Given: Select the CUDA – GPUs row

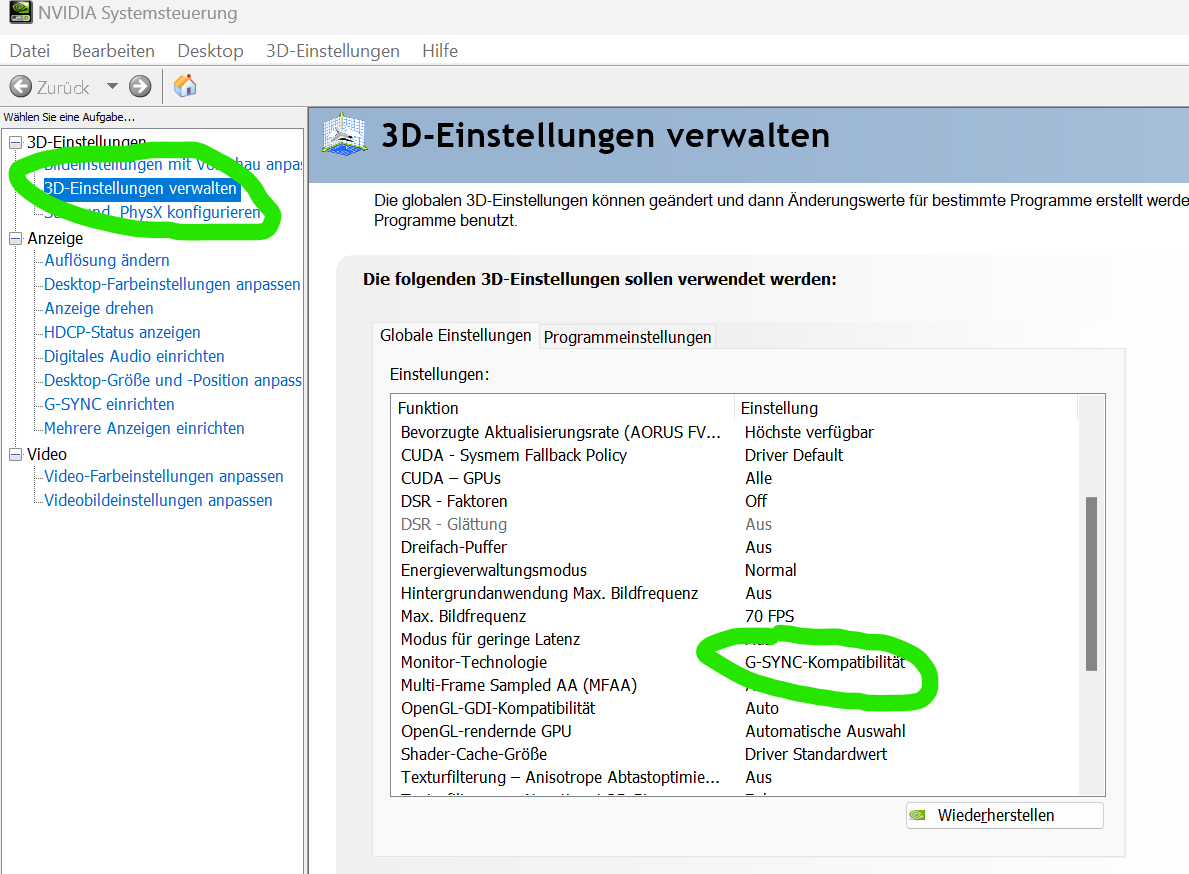Looking at the screenshot, I should point(734,478).
